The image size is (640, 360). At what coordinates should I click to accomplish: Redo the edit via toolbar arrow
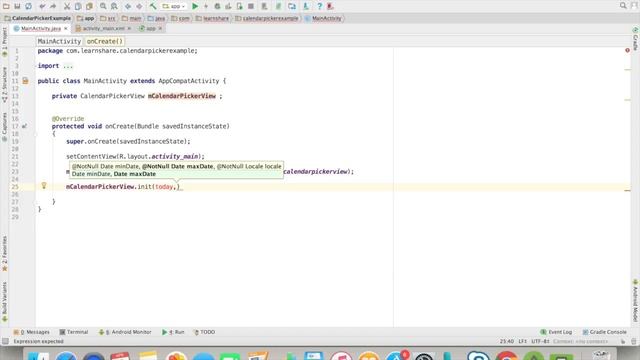53,6
